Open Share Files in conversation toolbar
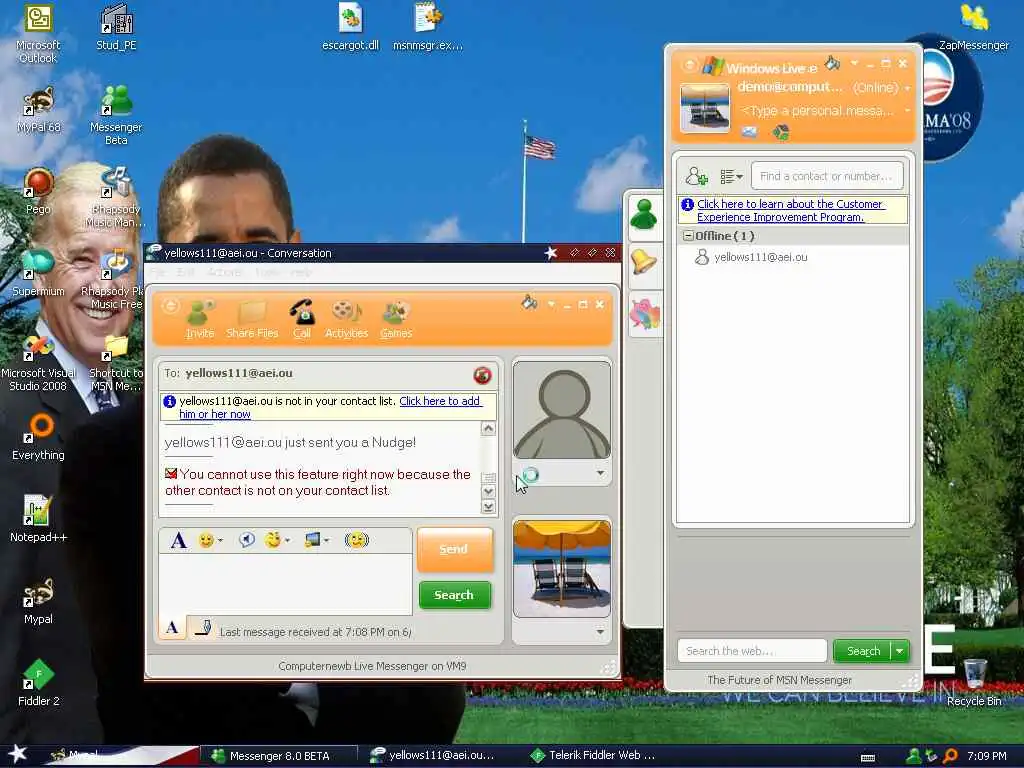1024x768 pixels. (x=252, y=319)
